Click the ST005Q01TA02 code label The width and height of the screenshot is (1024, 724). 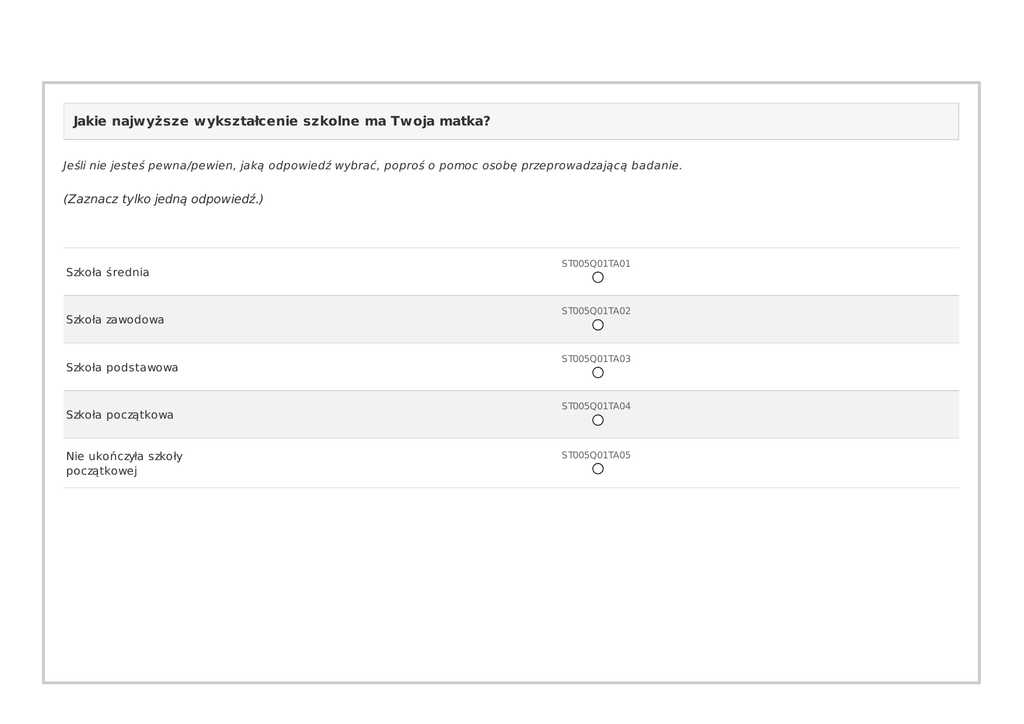tap(596, 311)
